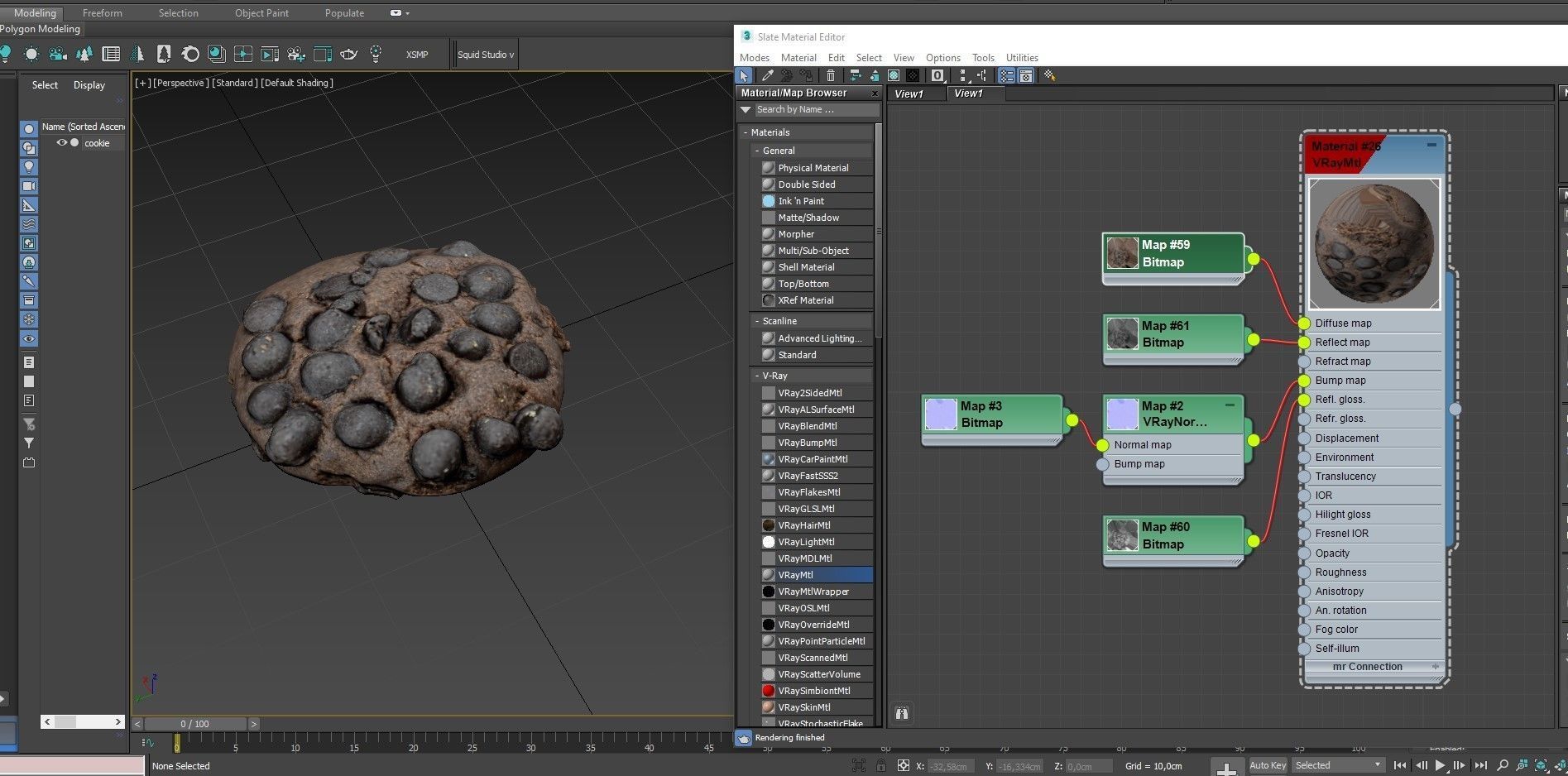1568x776 pixels.
Task: Collapse the General materials group
Action: [757, 151]
